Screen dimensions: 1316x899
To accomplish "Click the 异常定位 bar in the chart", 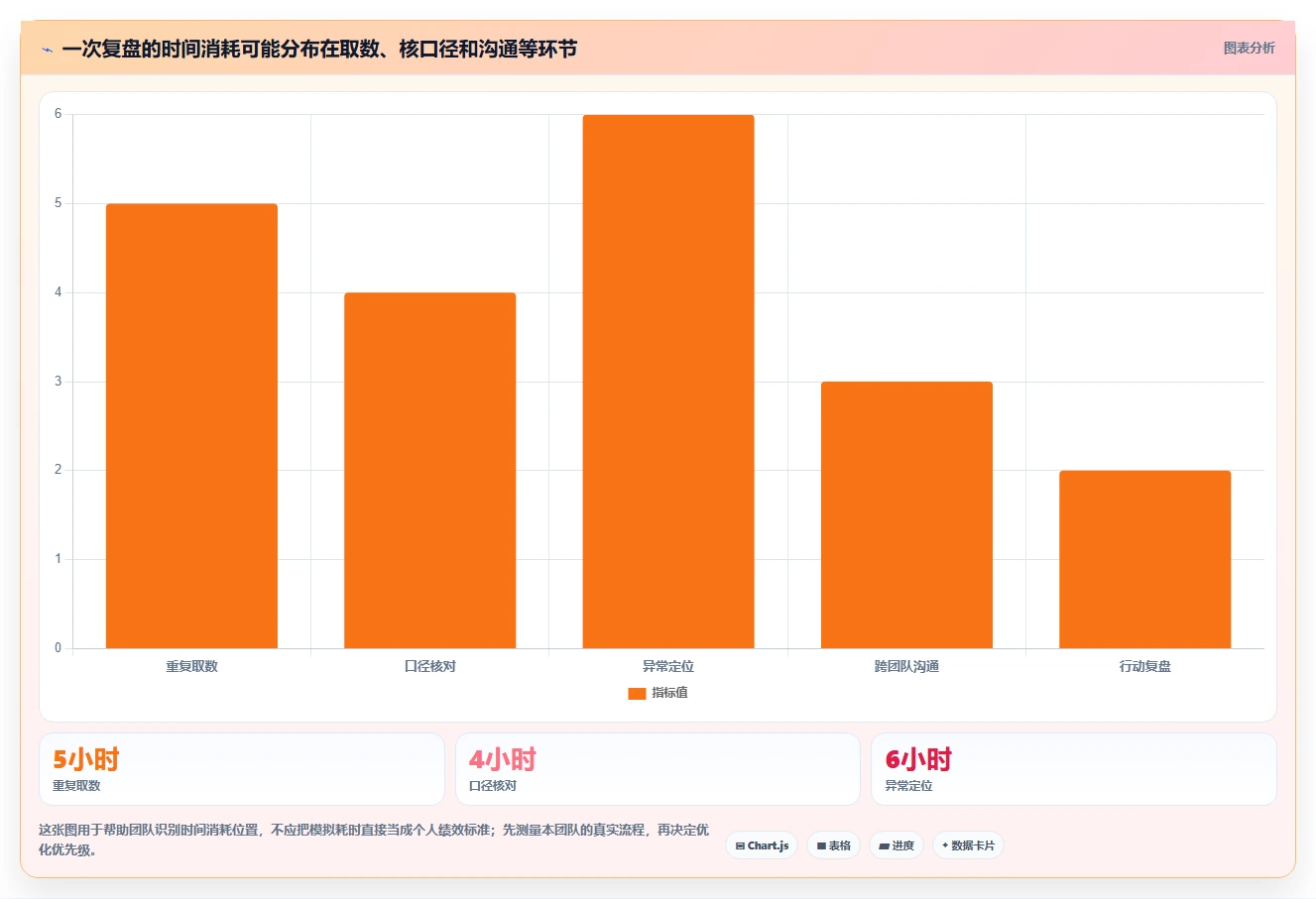I will tap(668, 382).
